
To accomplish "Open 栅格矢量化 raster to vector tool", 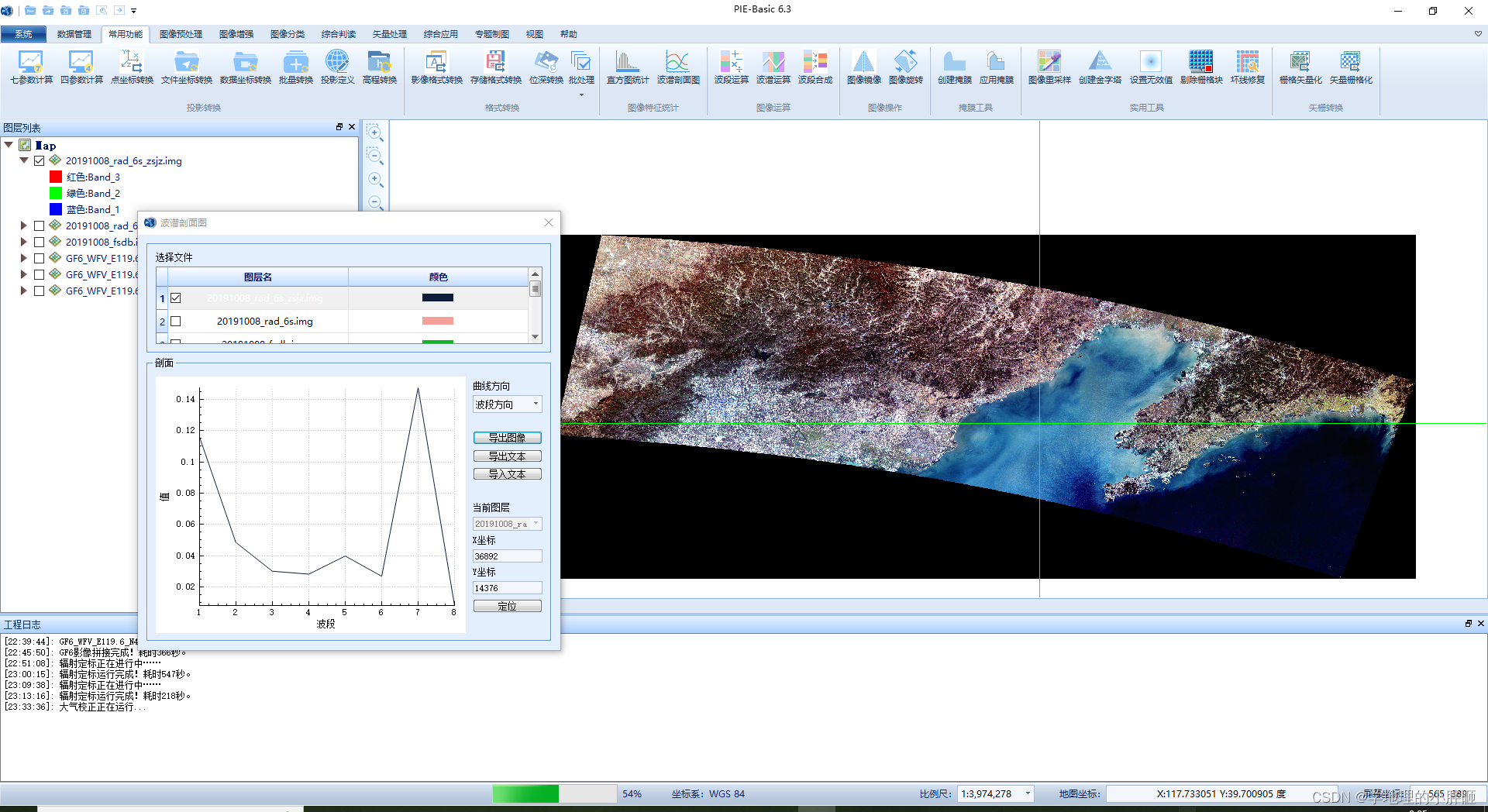I will pos(1300,67).
